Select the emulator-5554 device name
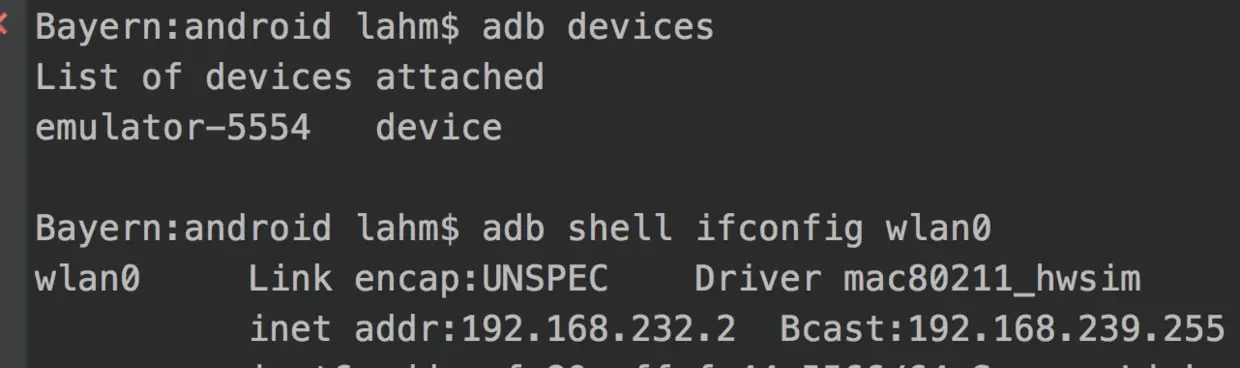 click(x=173, y=128)
